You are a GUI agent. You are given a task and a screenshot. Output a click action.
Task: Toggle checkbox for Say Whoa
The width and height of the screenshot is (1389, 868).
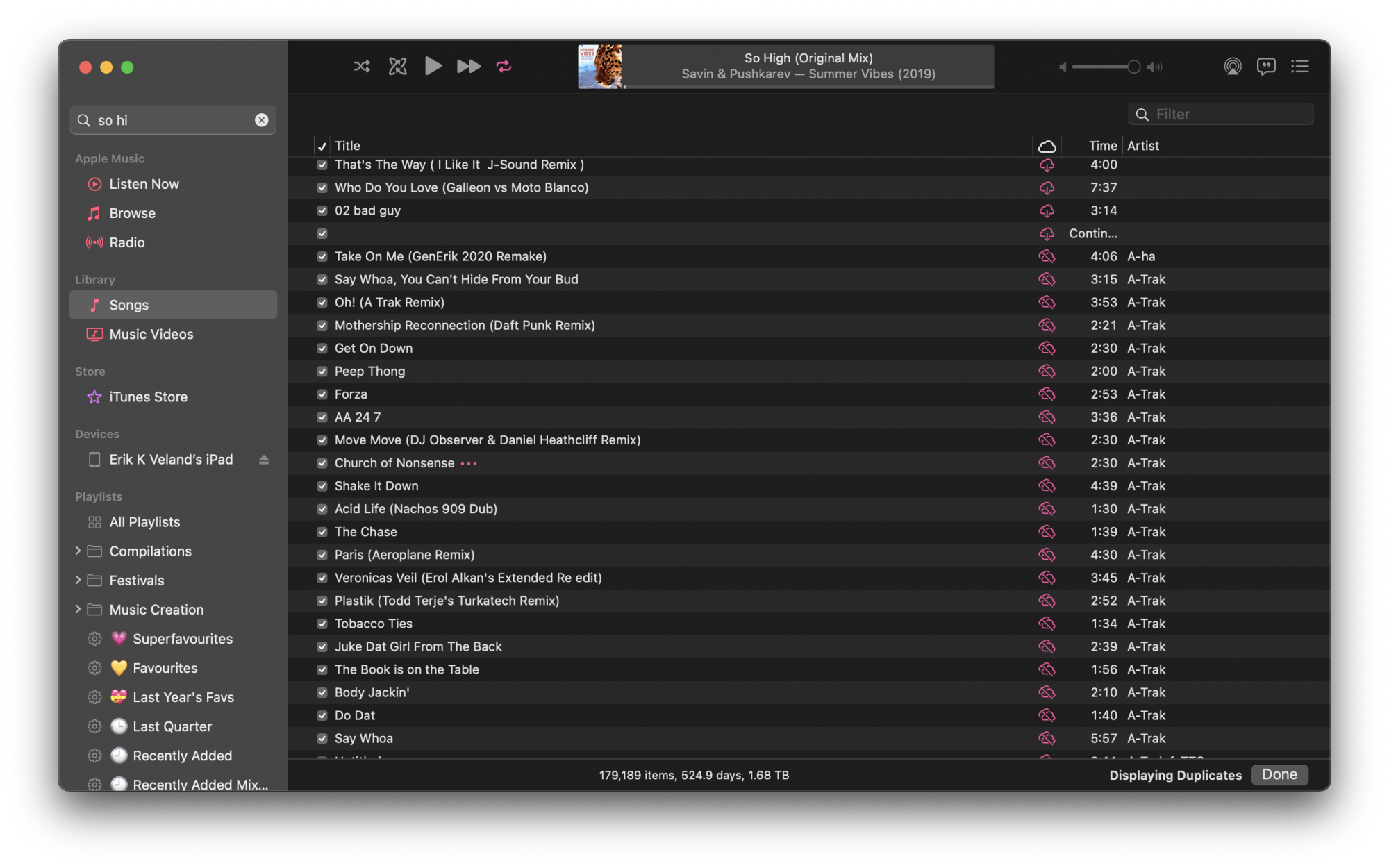coord(322,739)
